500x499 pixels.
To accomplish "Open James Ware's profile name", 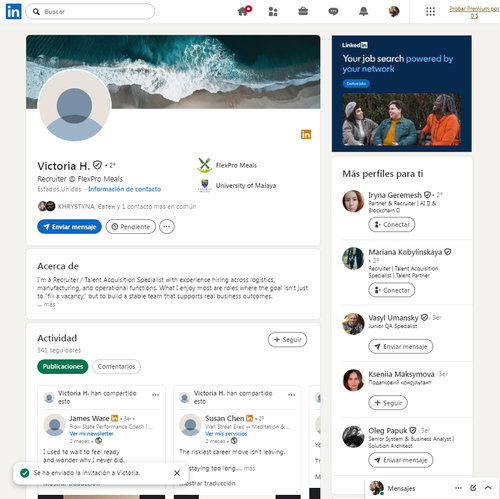I will coord(89,418).
